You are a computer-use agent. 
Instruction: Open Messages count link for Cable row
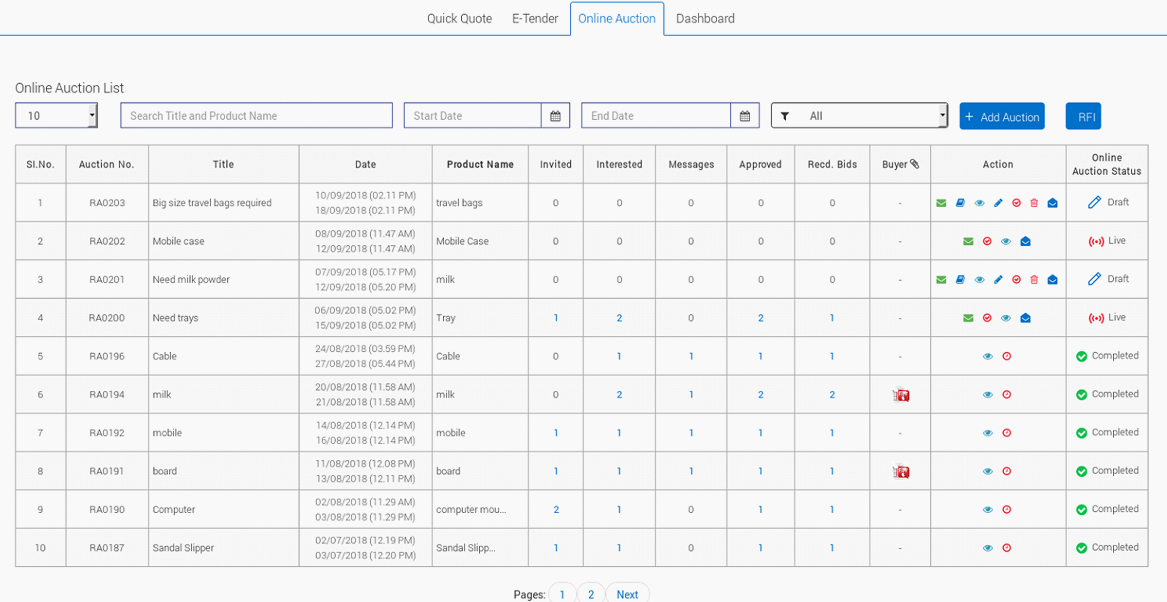point(691,356)
